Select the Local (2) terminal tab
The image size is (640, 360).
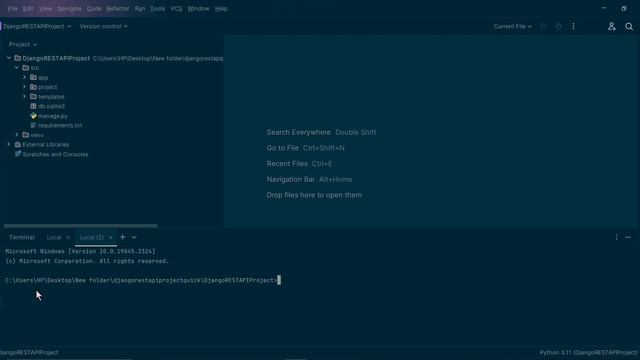click(x=91, y=237)
